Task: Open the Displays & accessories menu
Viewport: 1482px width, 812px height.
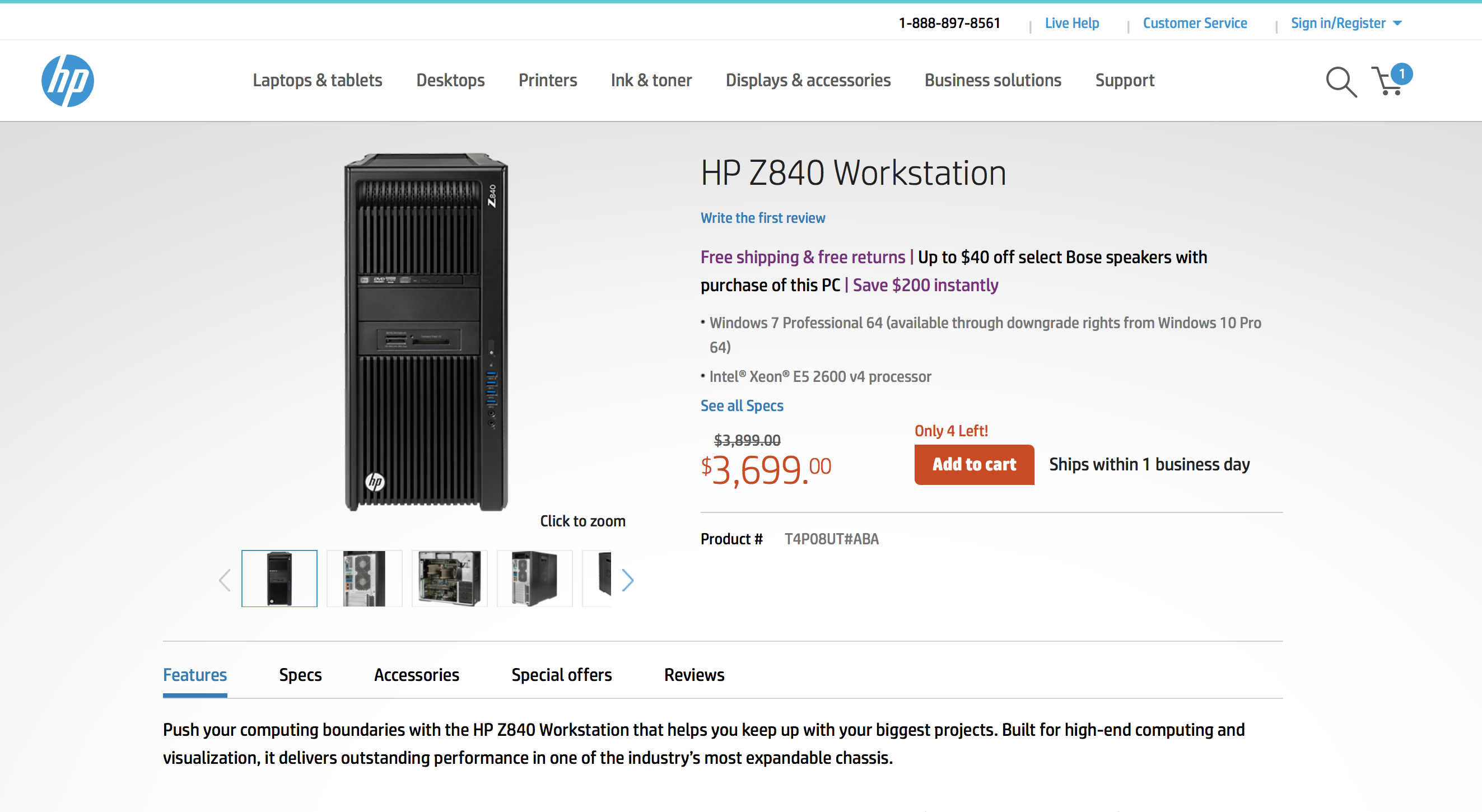Action: point(808,80)
